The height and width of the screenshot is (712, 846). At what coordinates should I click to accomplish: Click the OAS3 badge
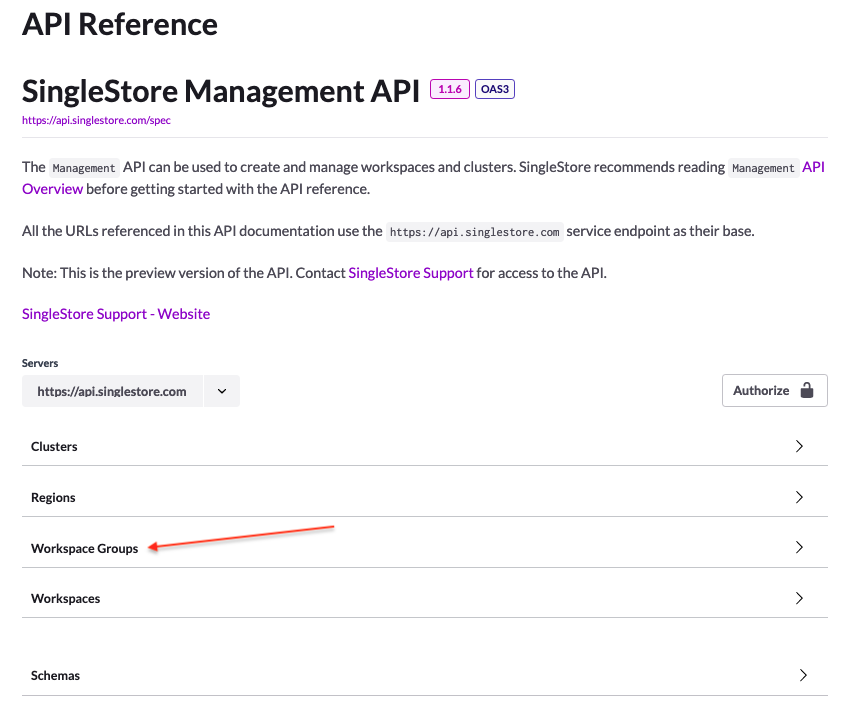495,89
